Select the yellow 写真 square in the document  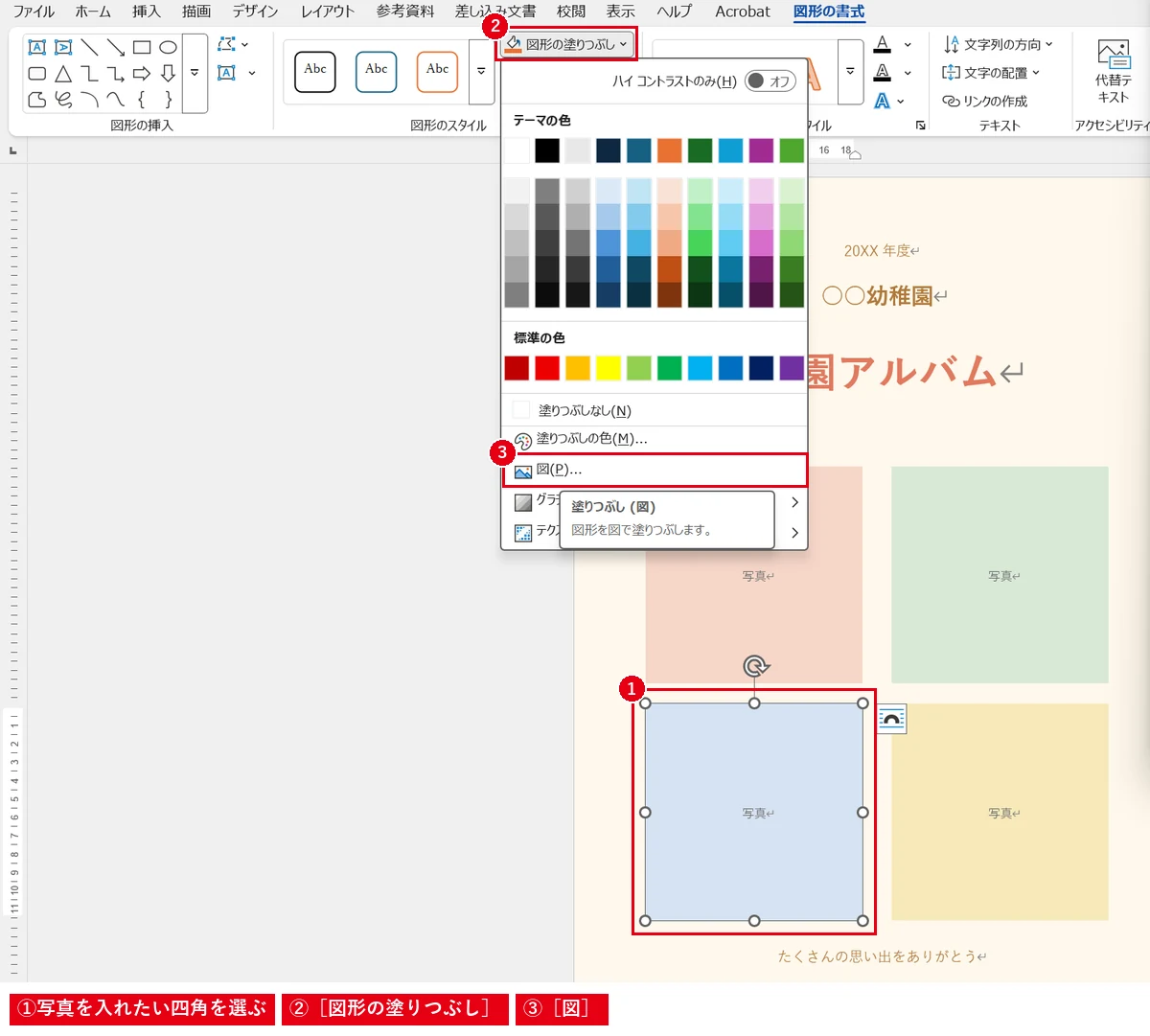1000,813
